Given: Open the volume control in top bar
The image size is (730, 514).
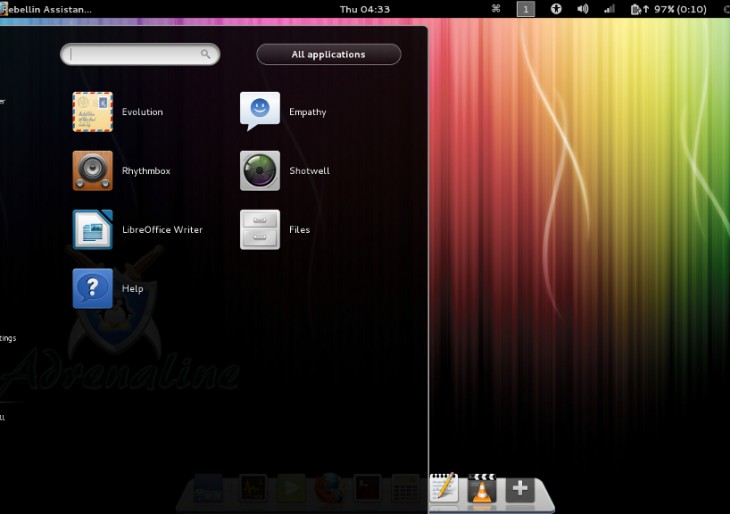Looking at the screenshot, I should click(583, 9).
